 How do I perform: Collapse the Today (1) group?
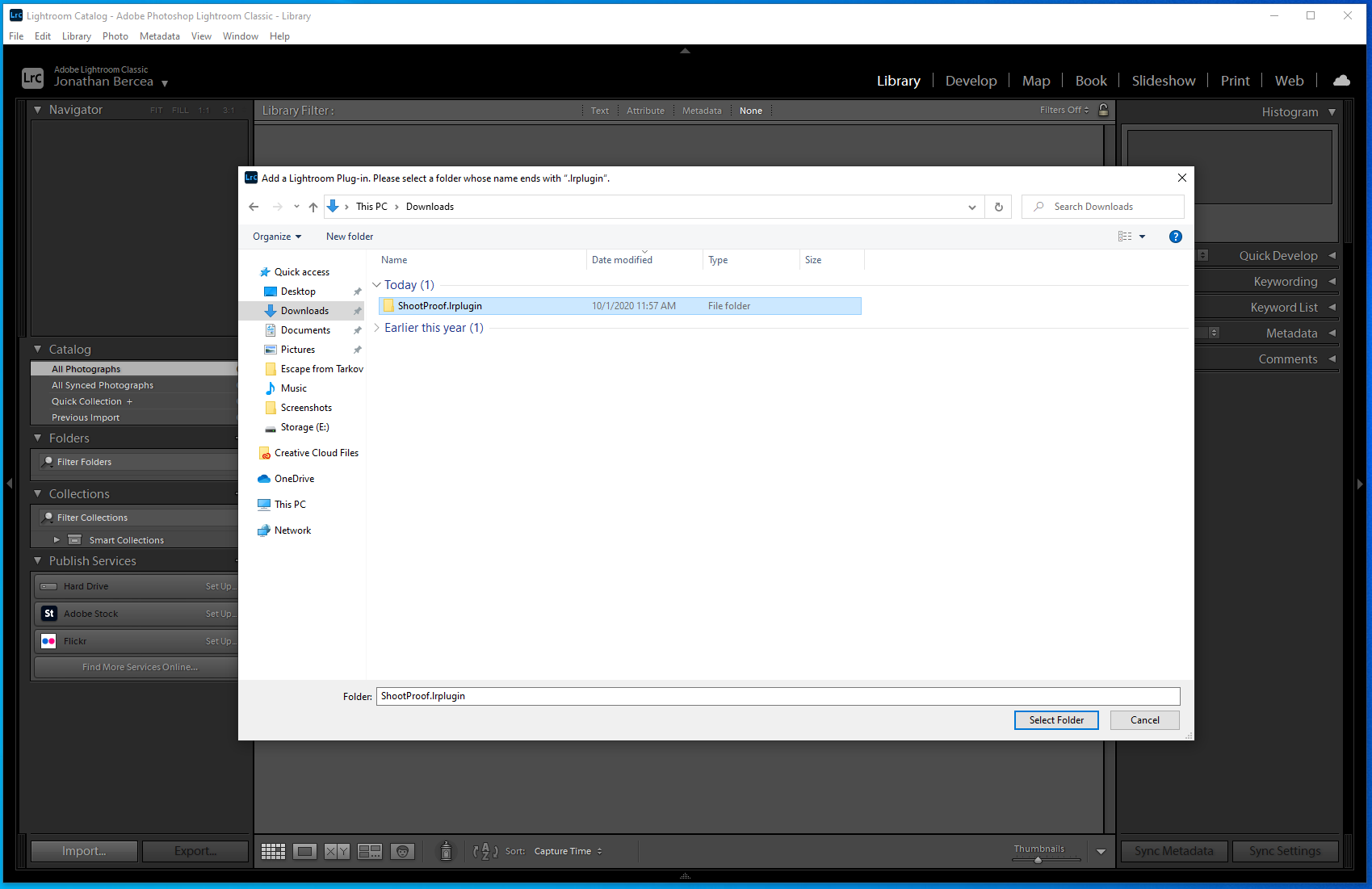point(376,285)
